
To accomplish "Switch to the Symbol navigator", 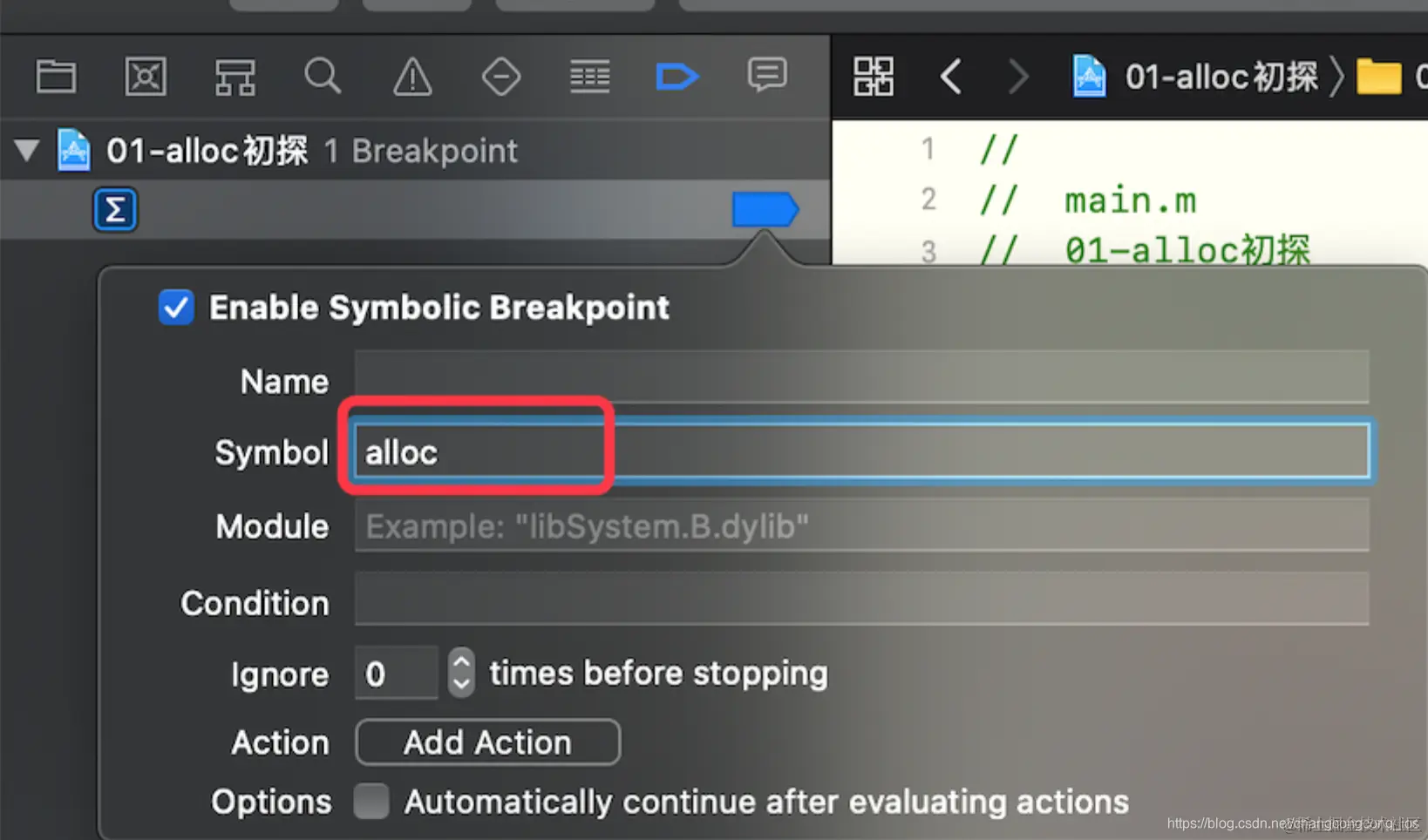I will [x=235, y=77].
